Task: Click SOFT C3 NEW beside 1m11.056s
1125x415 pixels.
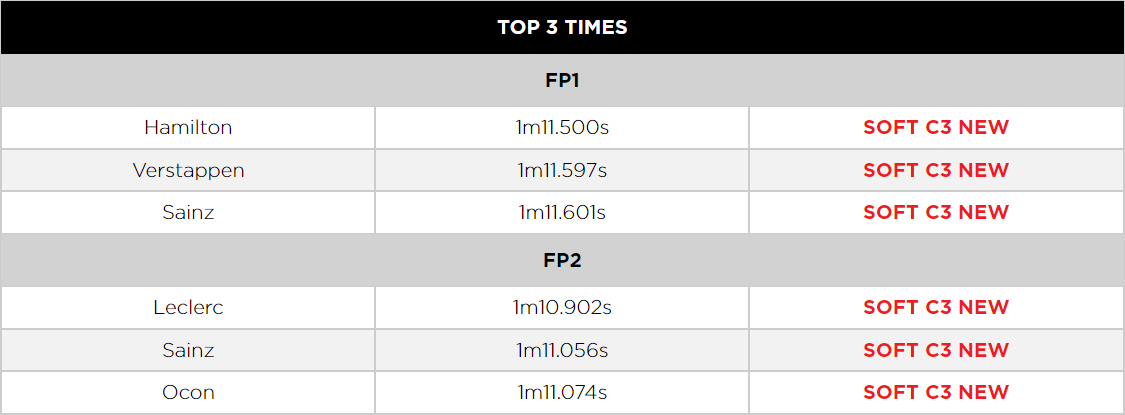Action: [x=936, y=350]
